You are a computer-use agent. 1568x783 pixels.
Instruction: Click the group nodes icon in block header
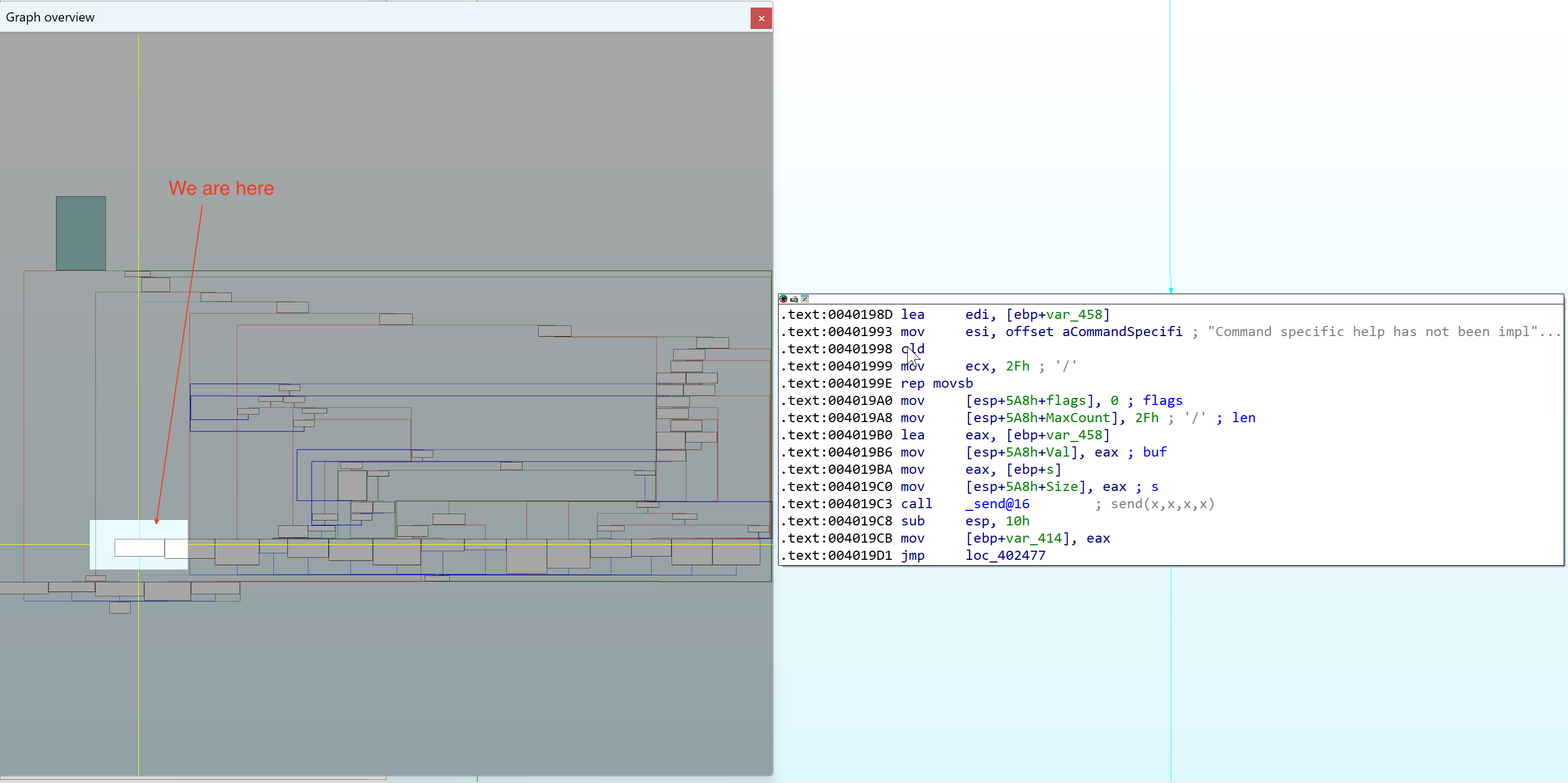pyautogui.click(x=804, y=298)
